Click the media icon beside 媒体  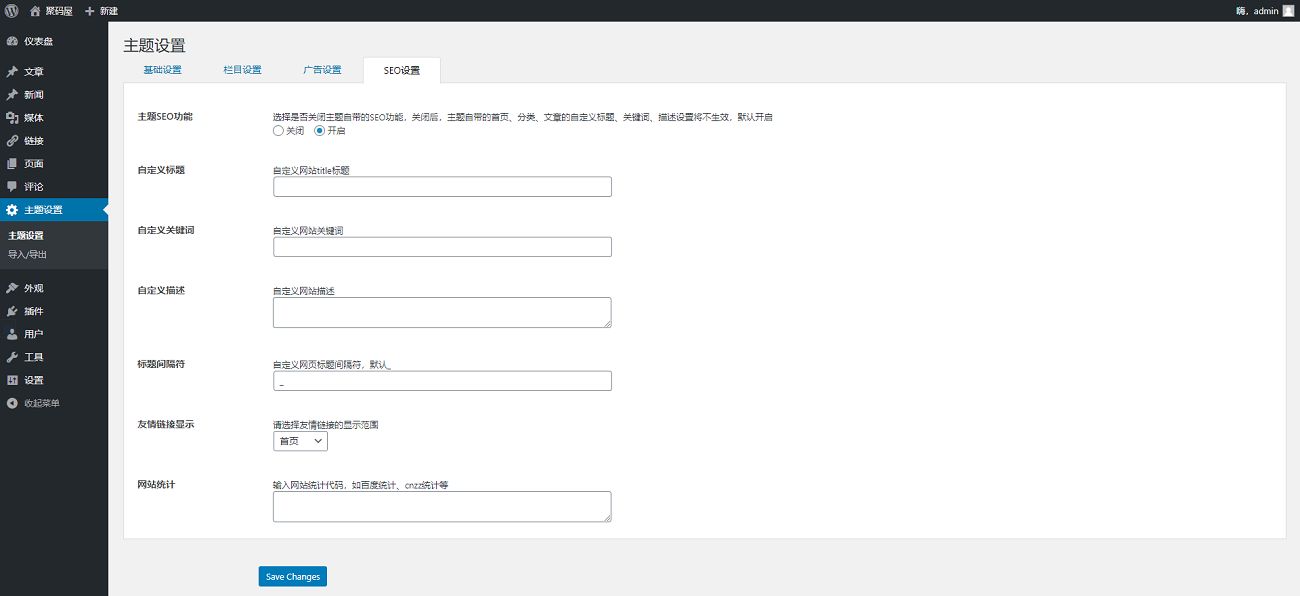click(x=12, y=118)
